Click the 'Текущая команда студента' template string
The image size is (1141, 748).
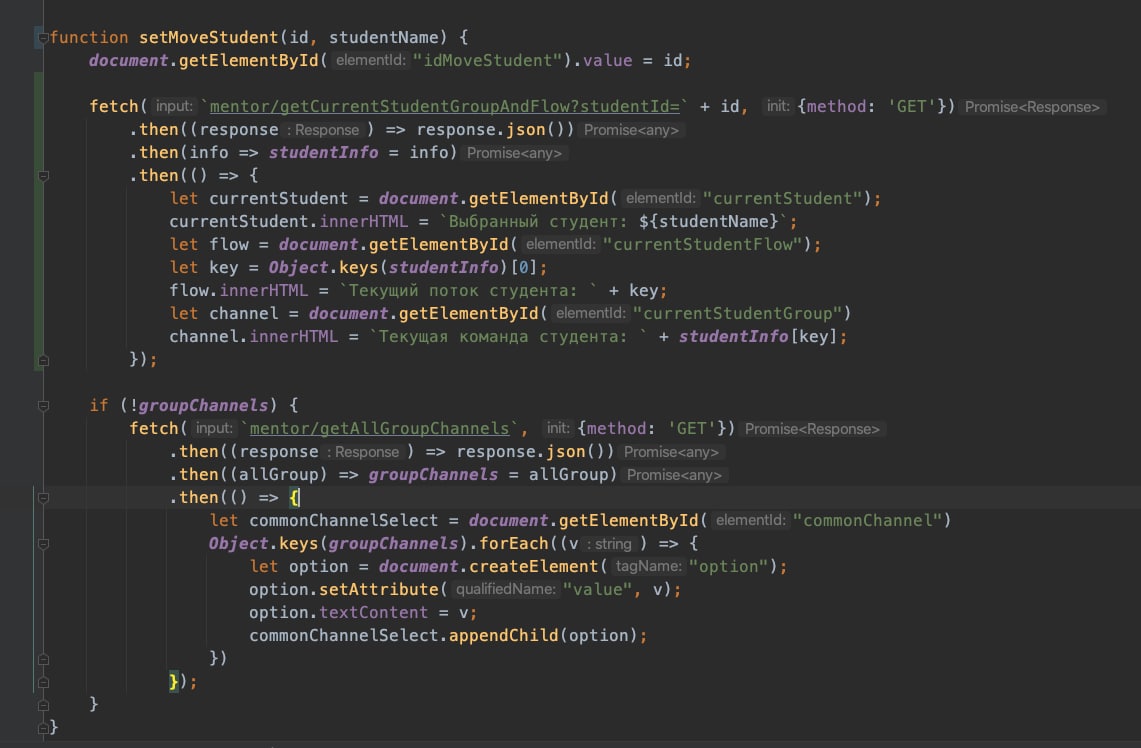coord(507,337)
